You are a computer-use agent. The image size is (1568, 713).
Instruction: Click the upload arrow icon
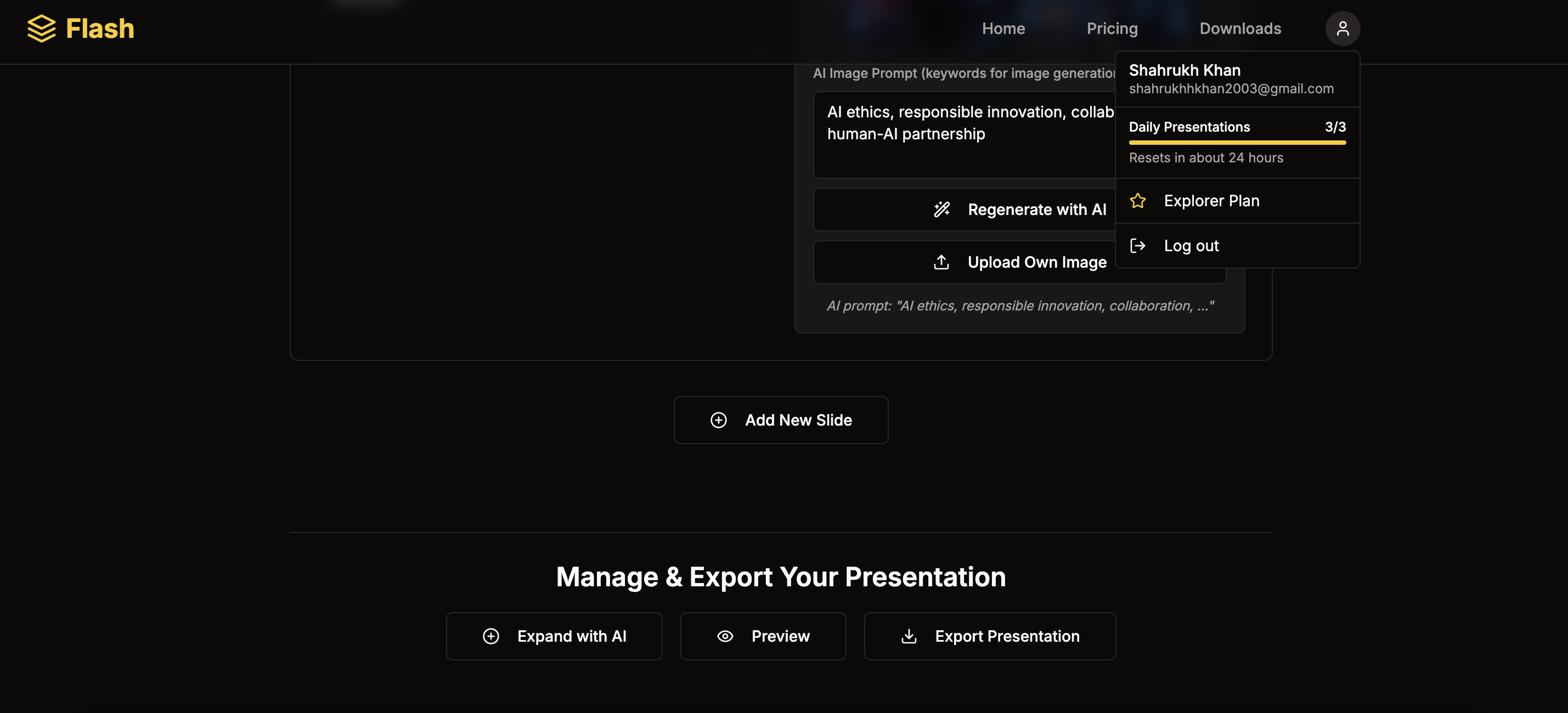click(x=941, y=262)
